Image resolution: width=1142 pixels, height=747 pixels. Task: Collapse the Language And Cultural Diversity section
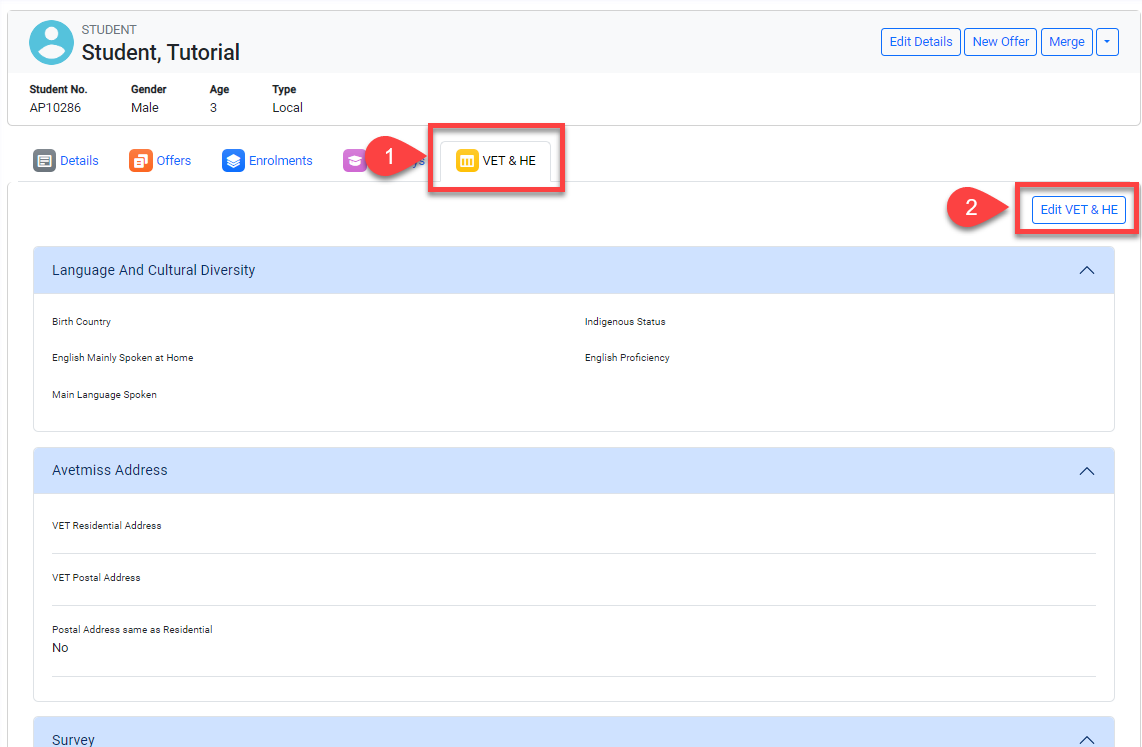[1086, 270]
